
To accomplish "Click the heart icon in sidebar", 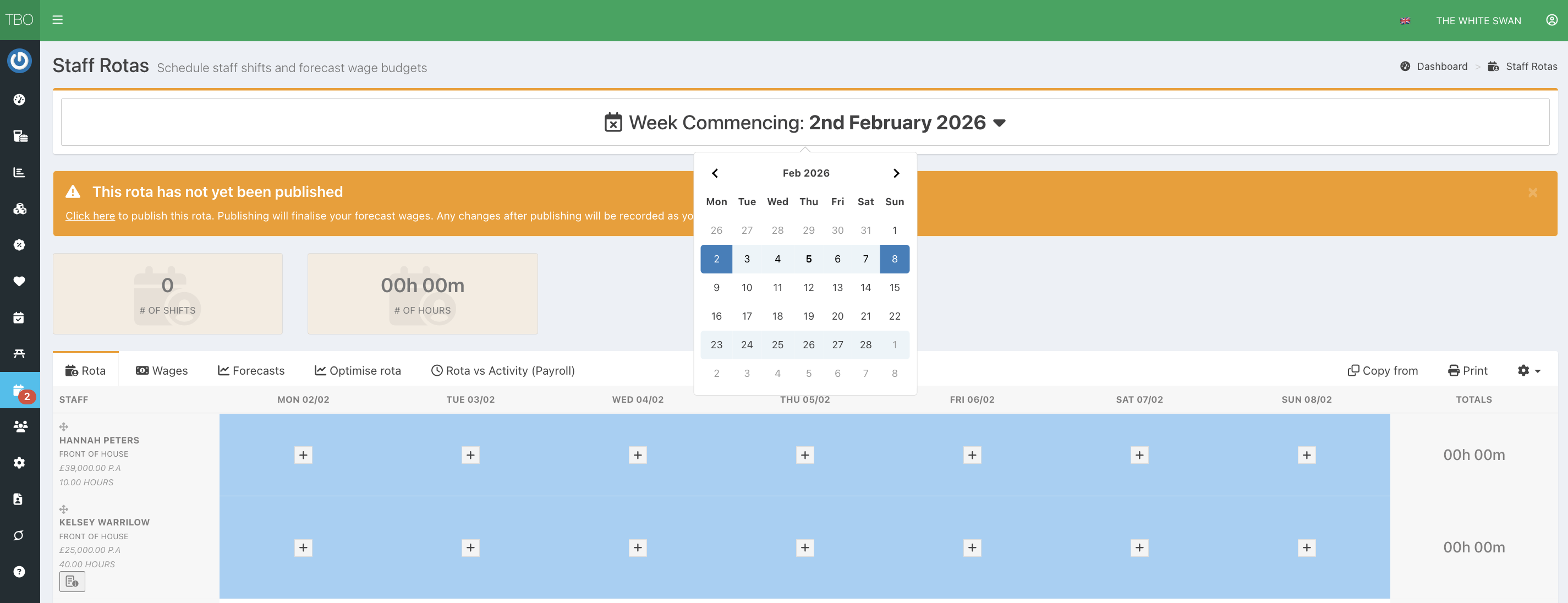I will pos(19,281).
